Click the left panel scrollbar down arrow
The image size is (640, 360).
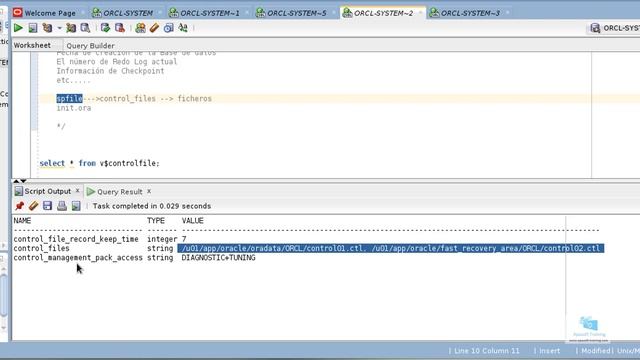point(4,327)
